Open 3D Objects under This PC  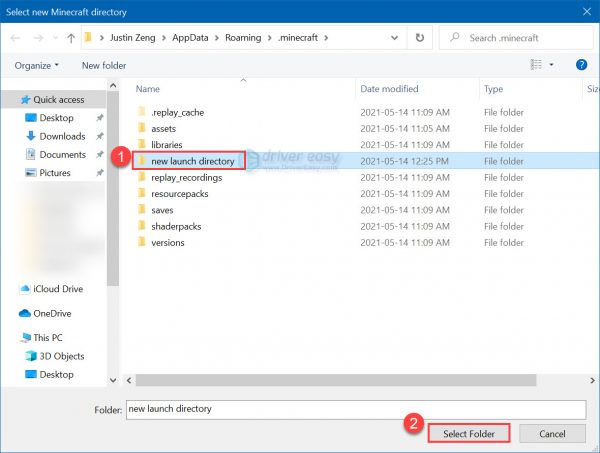pyautogui.click(x=62, y=356)
